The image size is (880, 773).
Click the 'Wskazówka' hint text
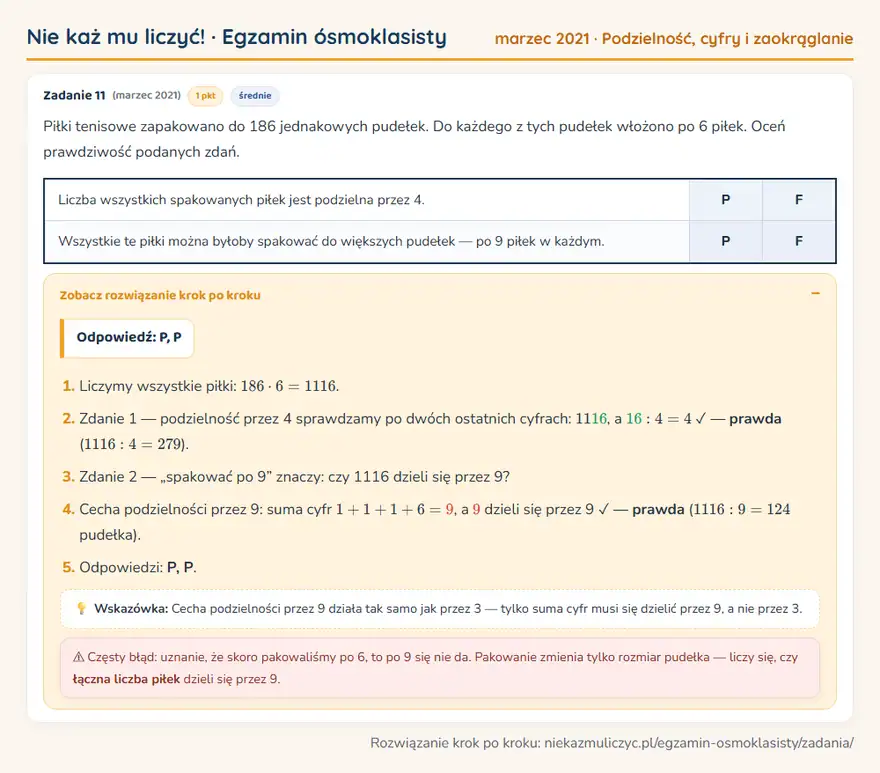tap(448, 609)
